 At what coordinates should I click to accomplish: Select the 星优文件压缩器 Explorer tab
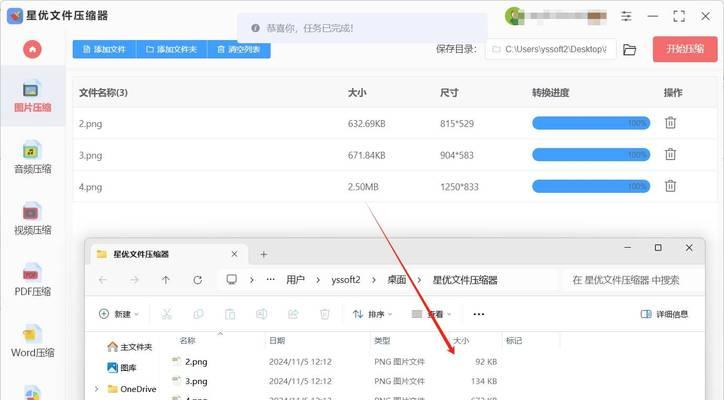168,254
